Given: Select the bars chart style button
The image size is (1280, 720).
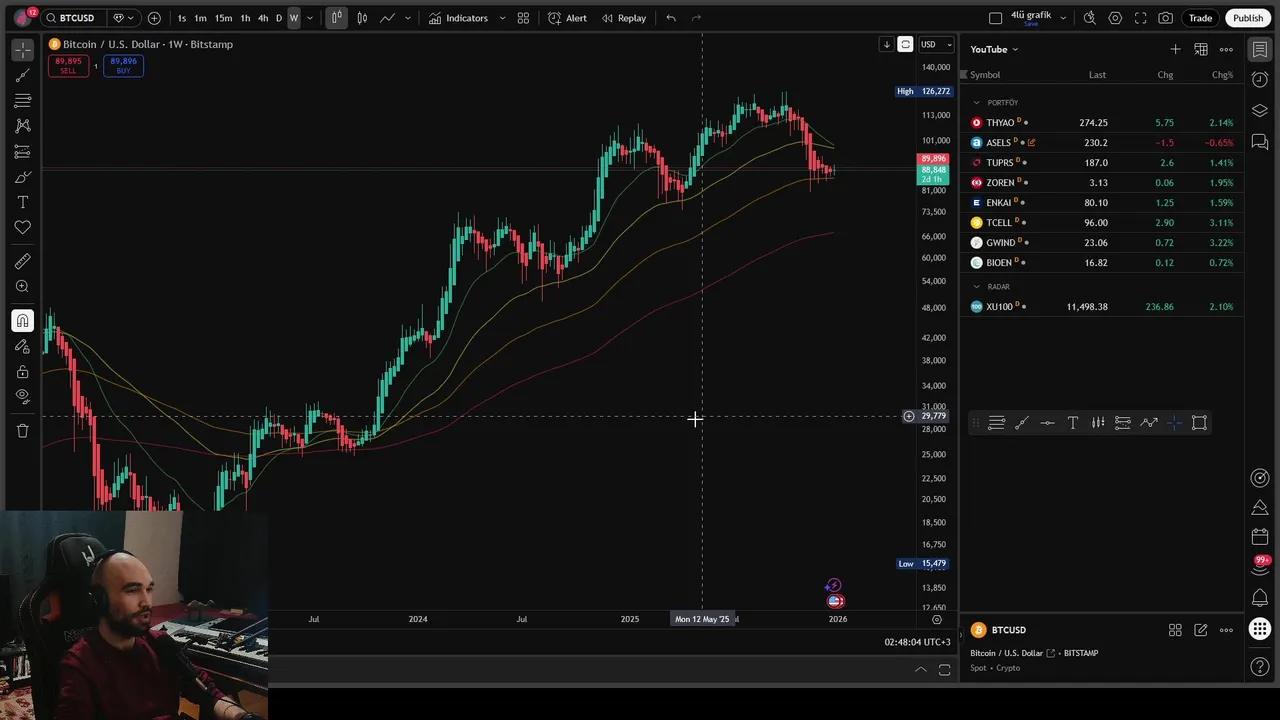Looking at the screenshot, I should (x=336, y=18).
